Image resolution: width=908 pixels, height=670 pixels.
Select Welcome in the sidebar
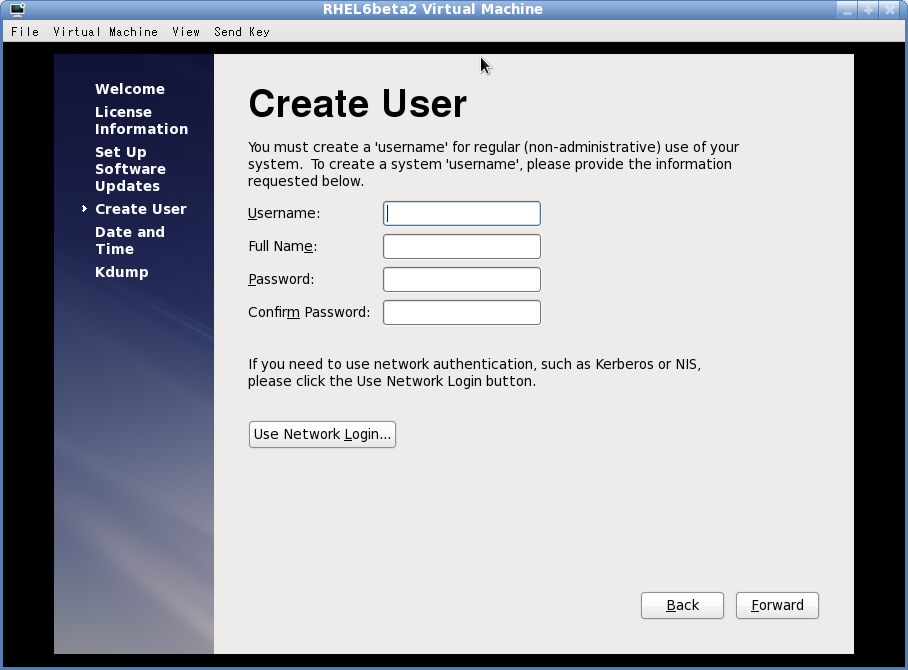pos(130,89)
